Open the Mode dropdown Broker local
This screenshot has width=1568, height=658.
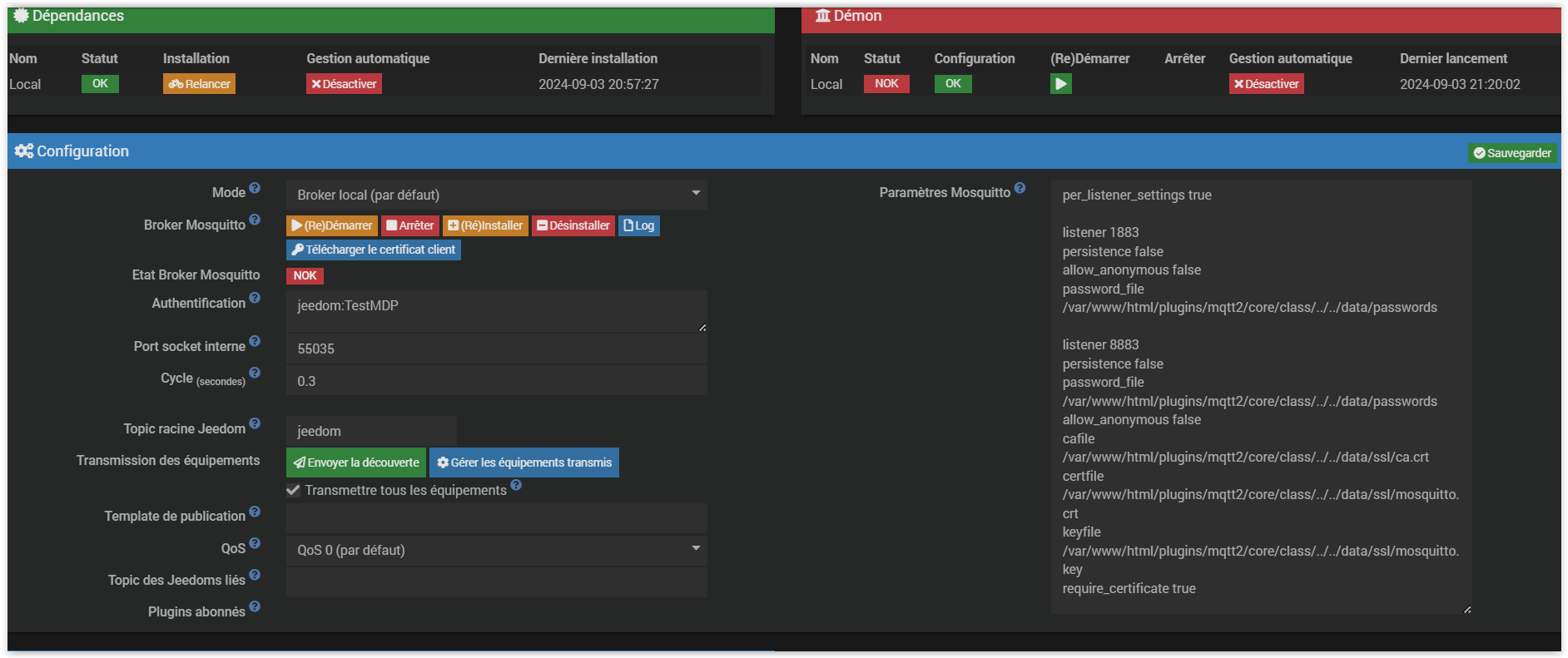click(x=496, y=195)
